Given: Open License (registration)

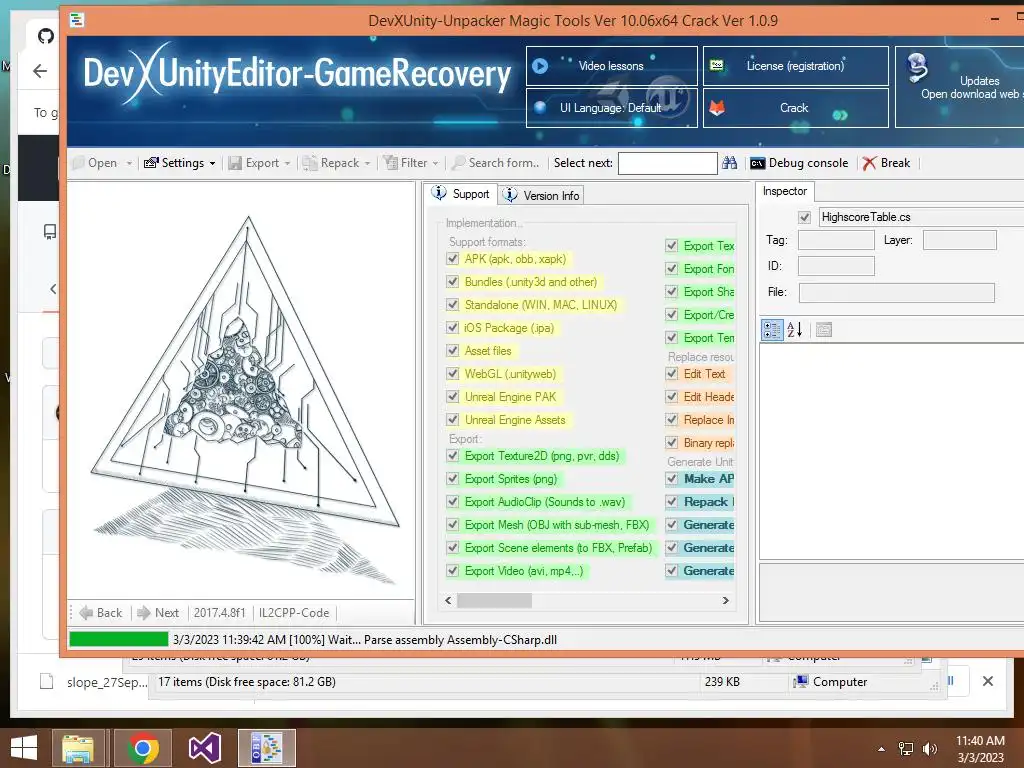Looking at the screenshot, I should 795,66.
